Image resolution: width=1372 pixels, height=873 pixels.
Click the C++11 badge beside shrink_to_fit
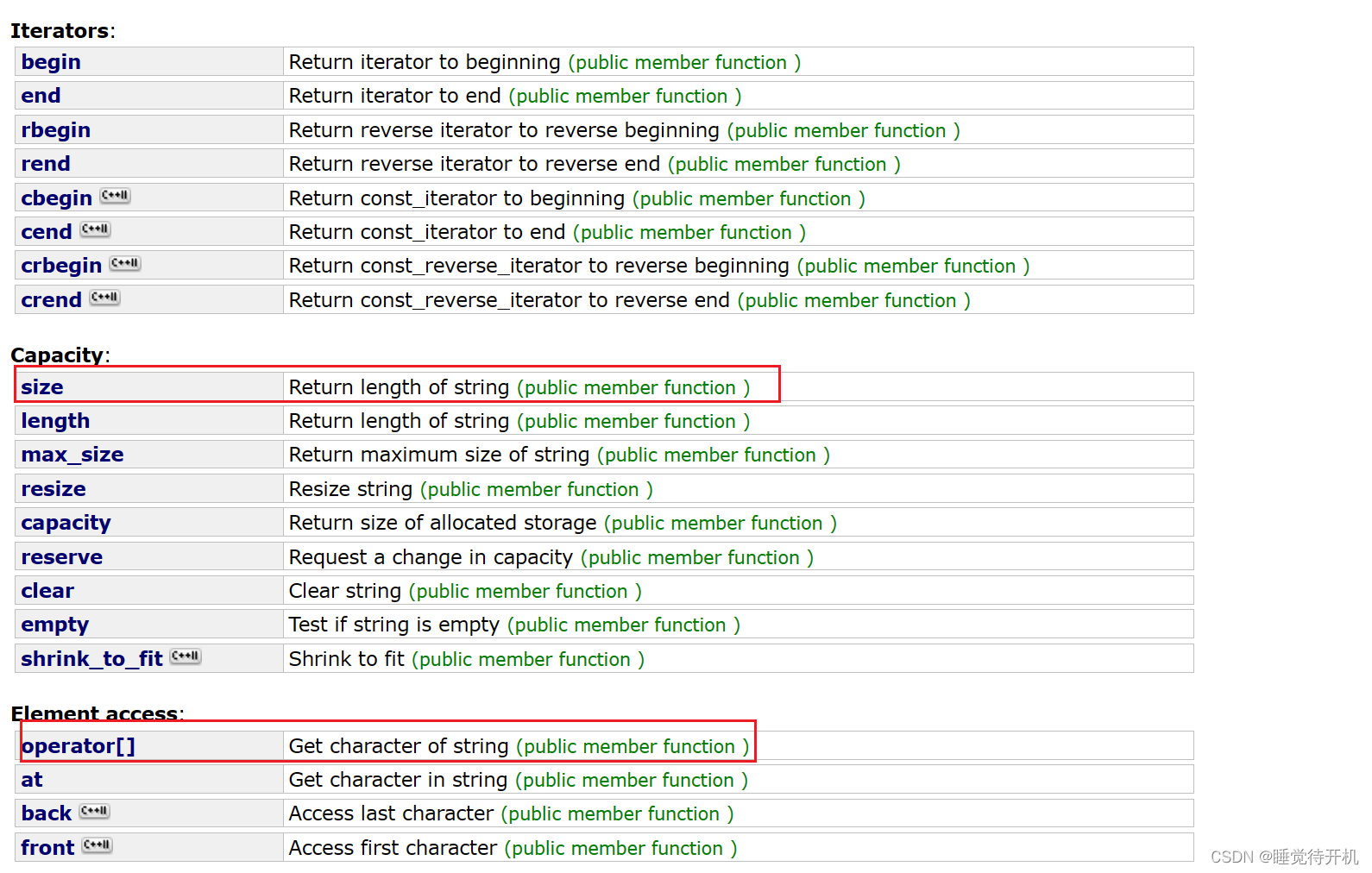pos(186,656)
